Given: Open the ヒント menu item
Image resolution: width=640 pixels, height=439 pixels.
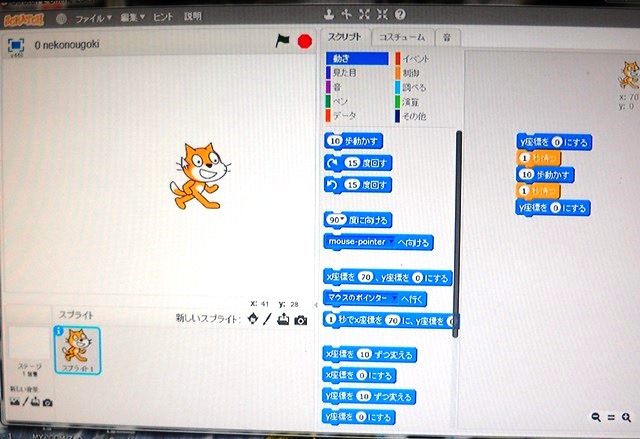Looking at the screenshot, I should (163, 17).
